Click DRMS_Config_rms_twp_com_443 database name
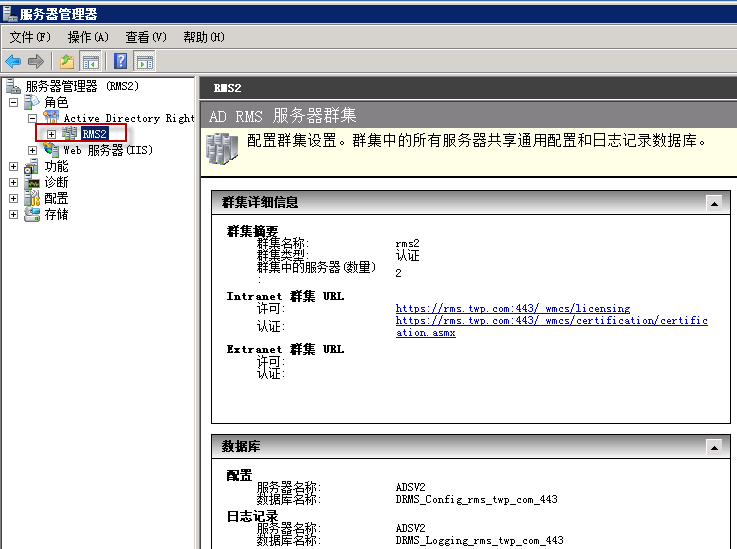 pos(476,499)
